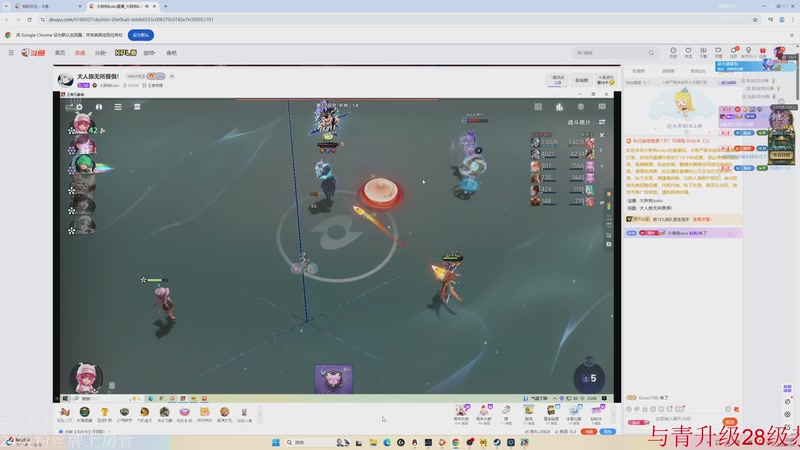Click the purple hero card at the bottom center
The height and width of the screenshot is (450, 800).
coord(333,379)
